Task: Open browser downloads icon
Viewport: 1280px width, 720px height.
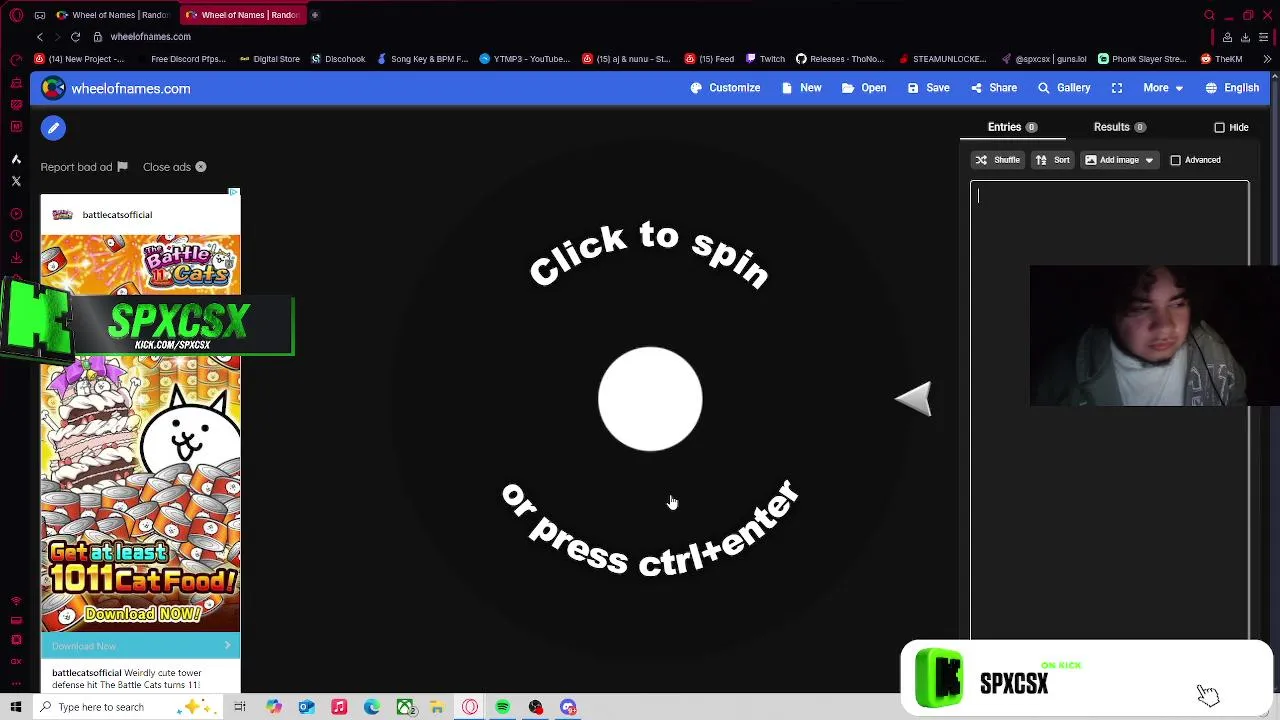Action: click(x=1245, y=37)
